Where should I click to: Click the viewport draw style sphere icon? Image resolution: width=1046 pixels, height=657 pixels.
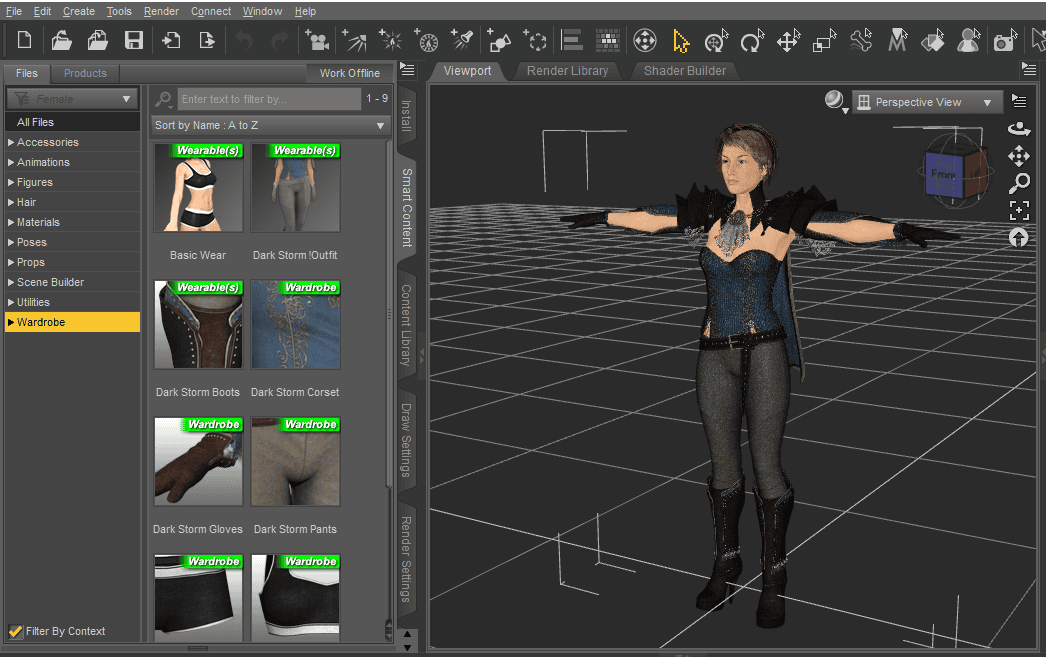click(834, 101)
